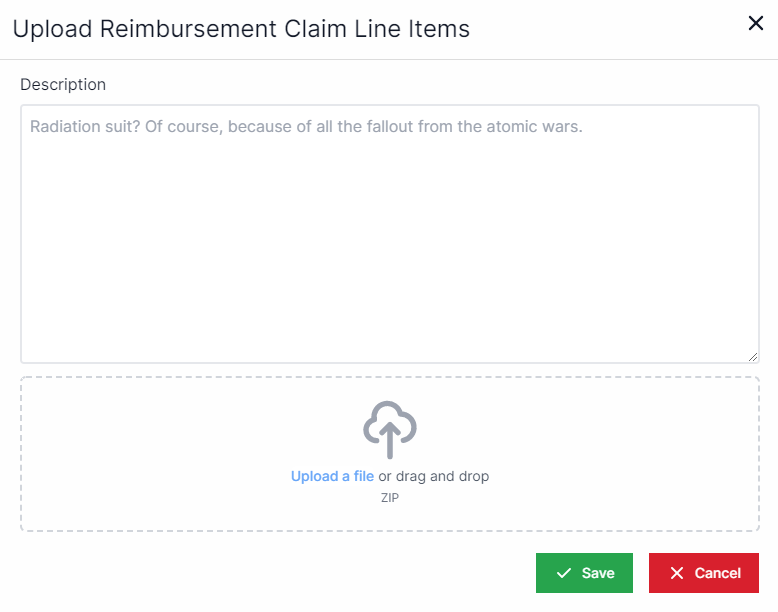Screen dimensions: 778x612
Task: Save the claim line items
Action: tap(584, 573)
